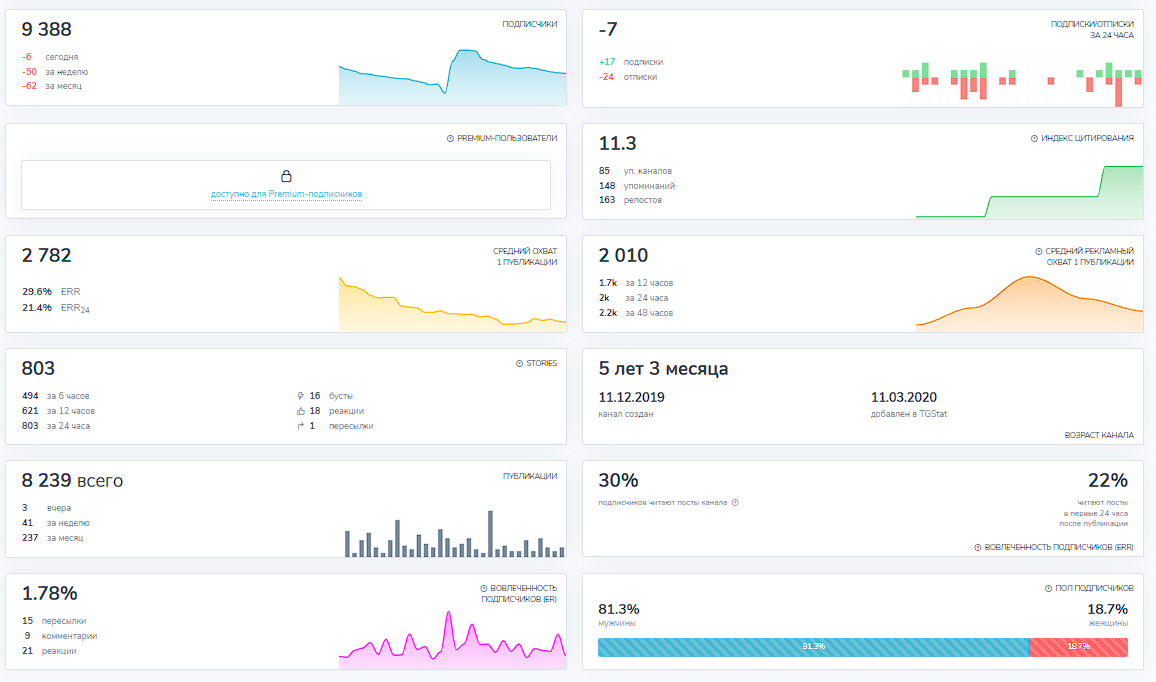Click the subscriber count 9 388

coord(46,29)
